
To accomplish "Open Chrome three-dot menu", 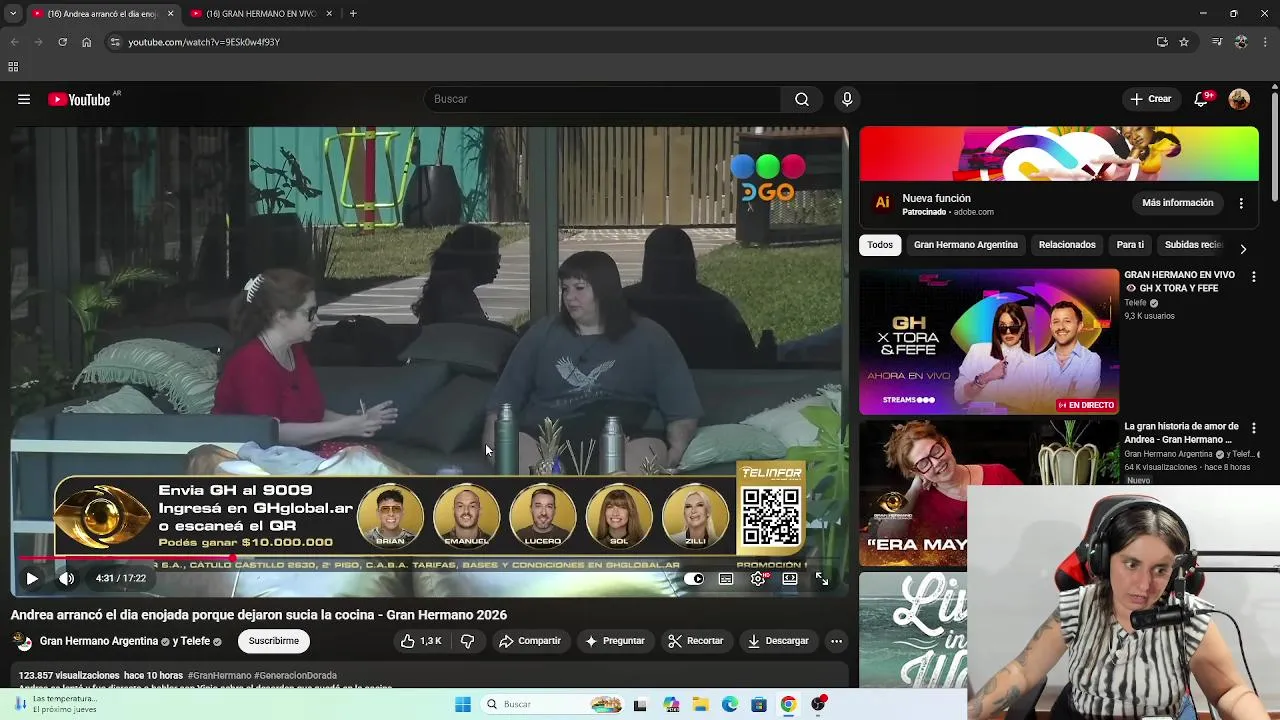I will coord(1266,42).
